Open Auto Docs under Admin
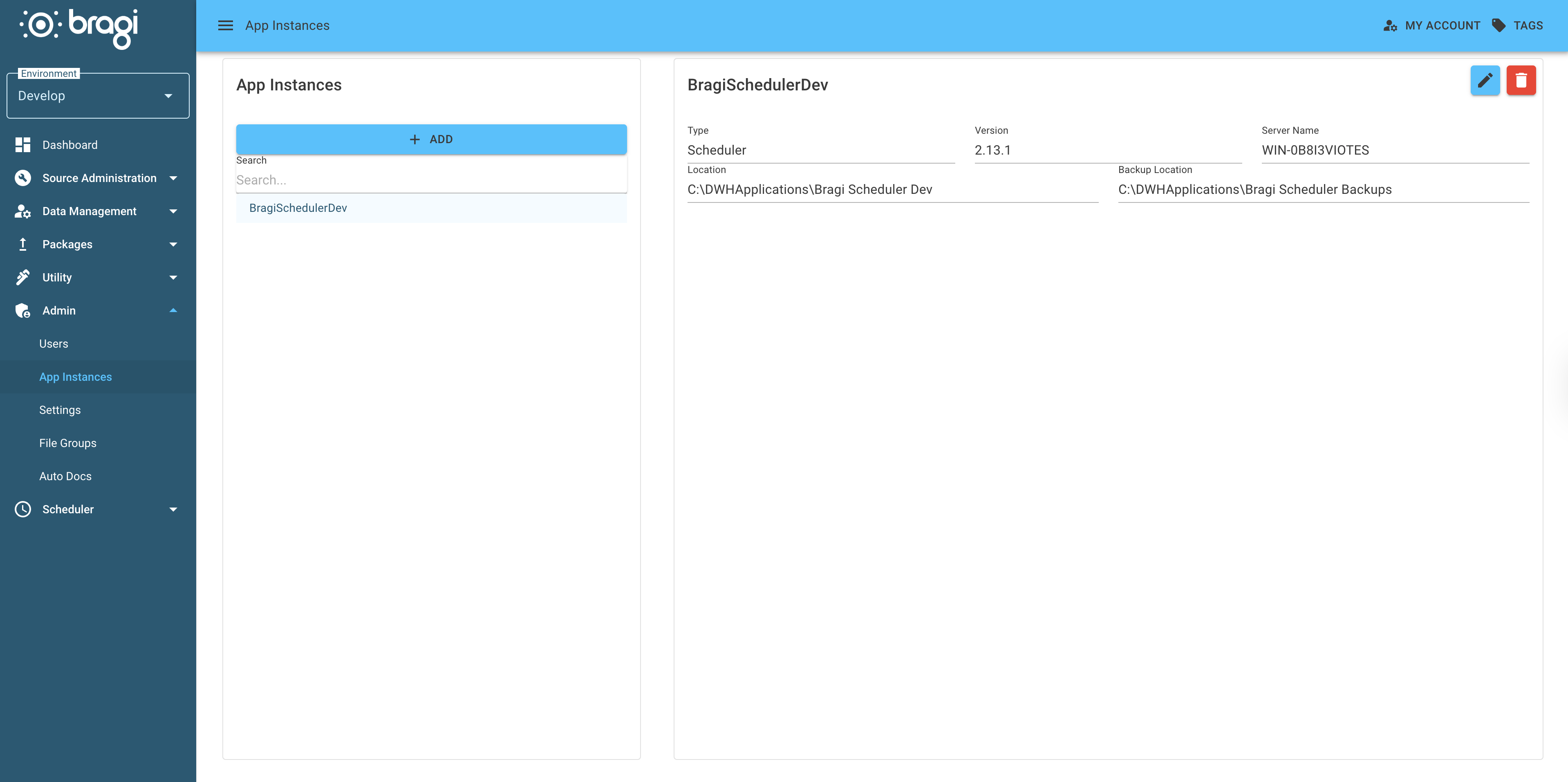 click(98, 476)
